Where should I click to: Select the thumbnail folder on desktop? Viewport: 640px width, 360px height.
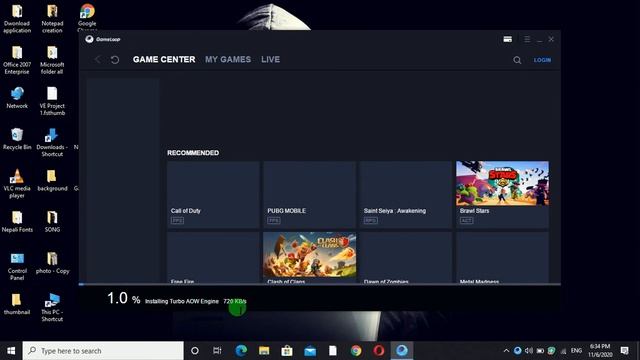(x=17, y=304)
